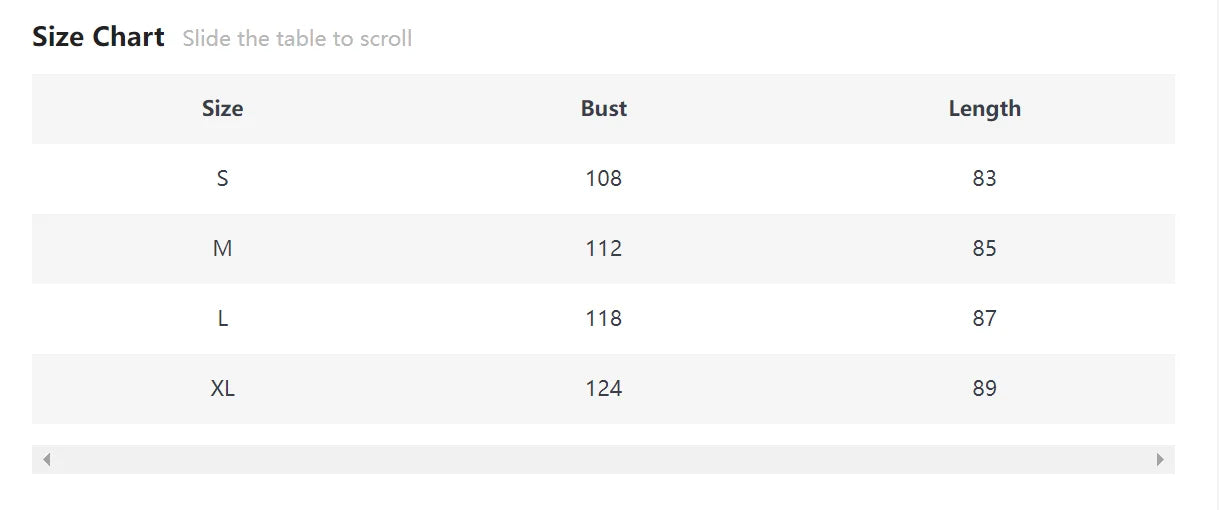Click the bust value 108

pyautogui.click(x=604, y=179)
